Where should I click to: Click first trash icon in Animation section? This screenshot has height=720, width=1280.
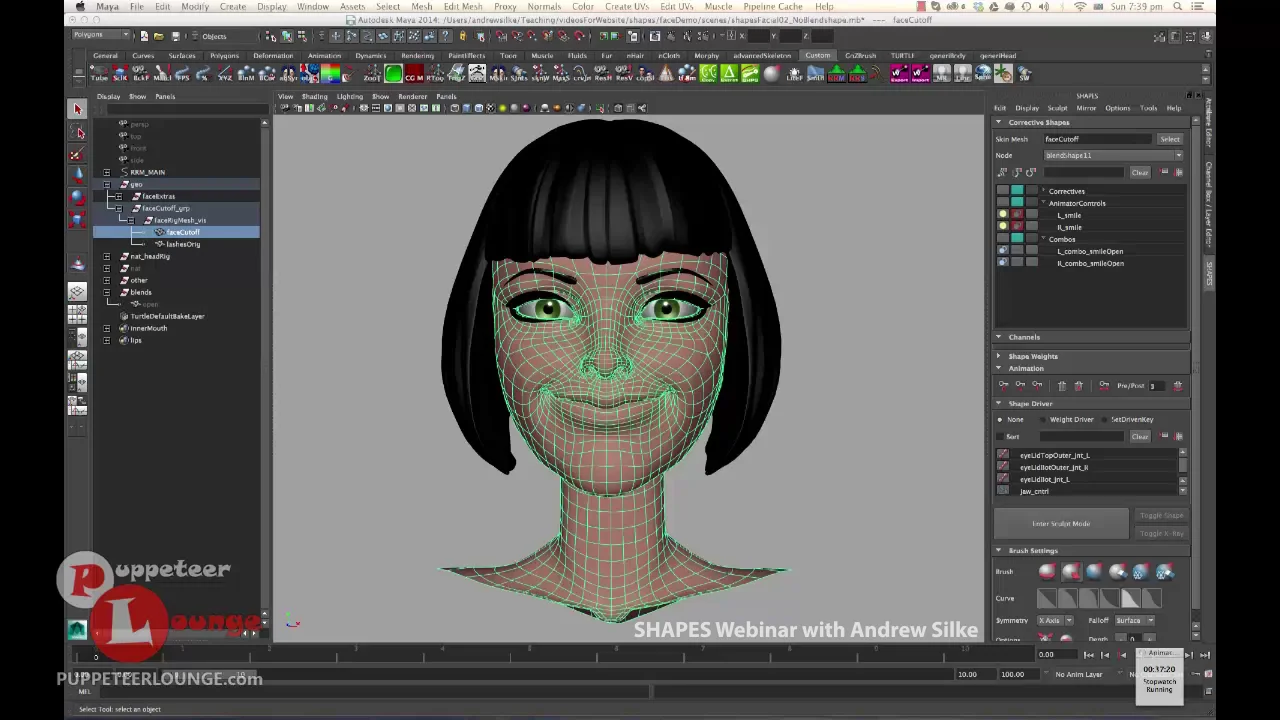pos(1062,385)
